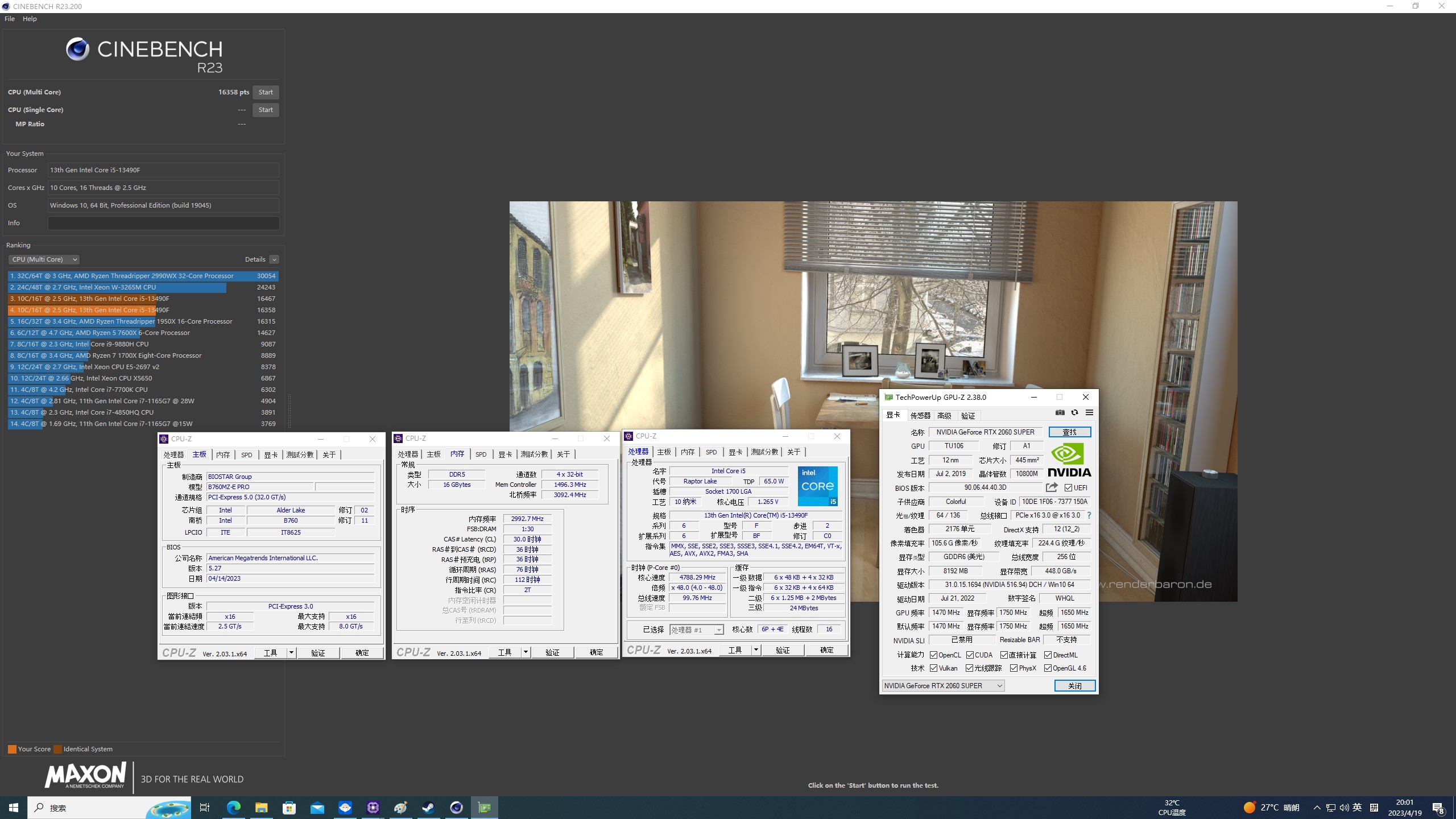Open the CPU (Multi Core) ranking dropdown

44,259
